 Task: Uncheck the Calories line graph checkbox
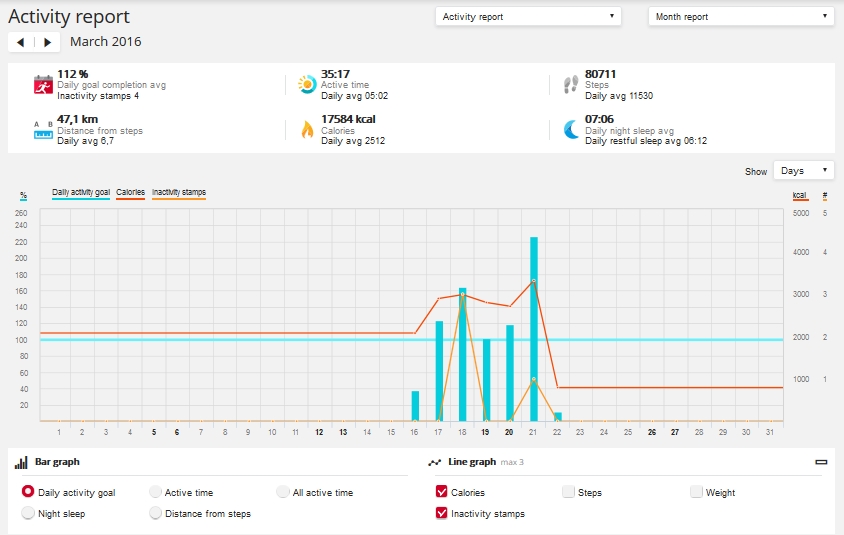442,492
